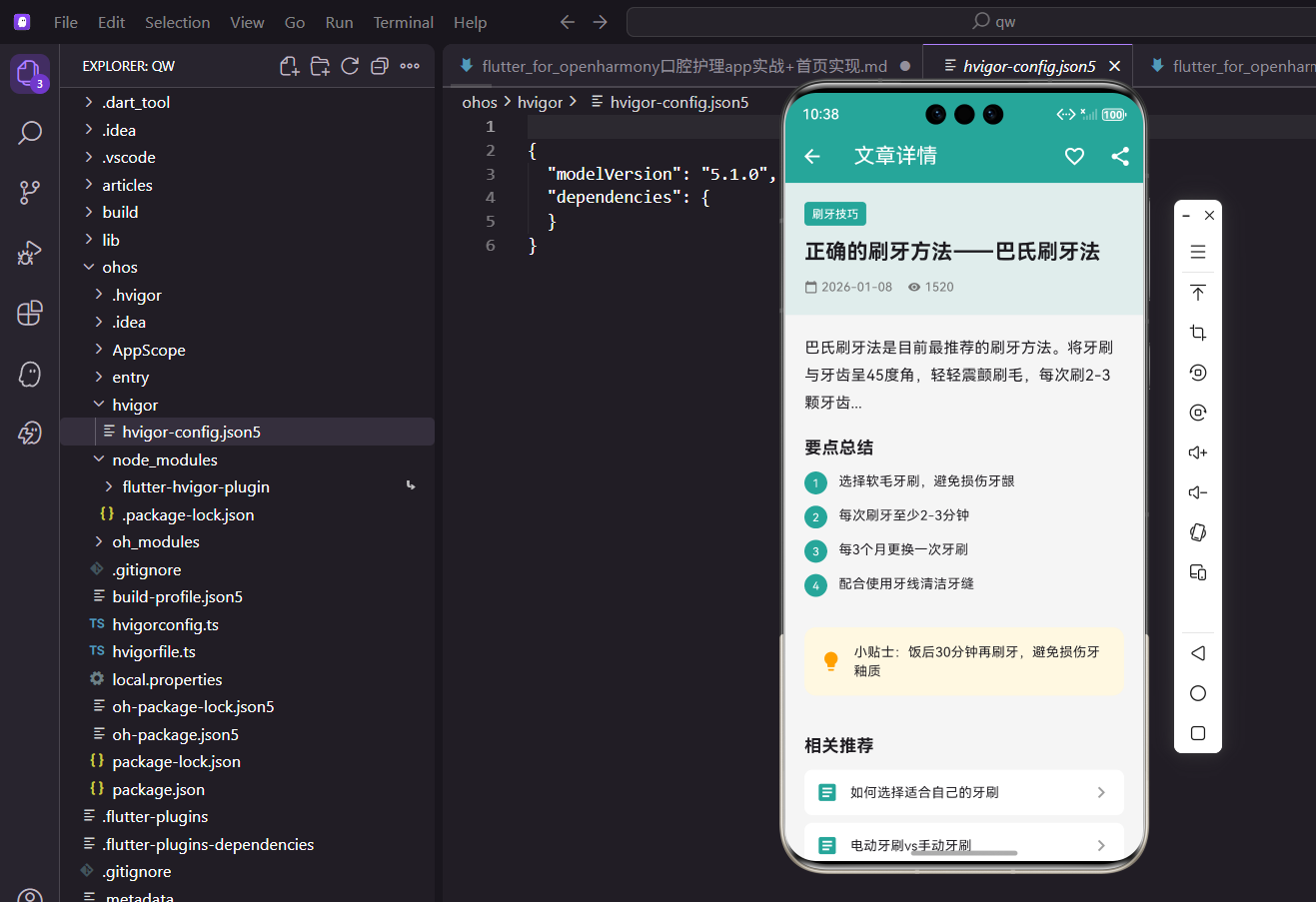Open the Search view in the activity bar
Viewport: 1316px width, 902px height.
(x=29, y=131)
